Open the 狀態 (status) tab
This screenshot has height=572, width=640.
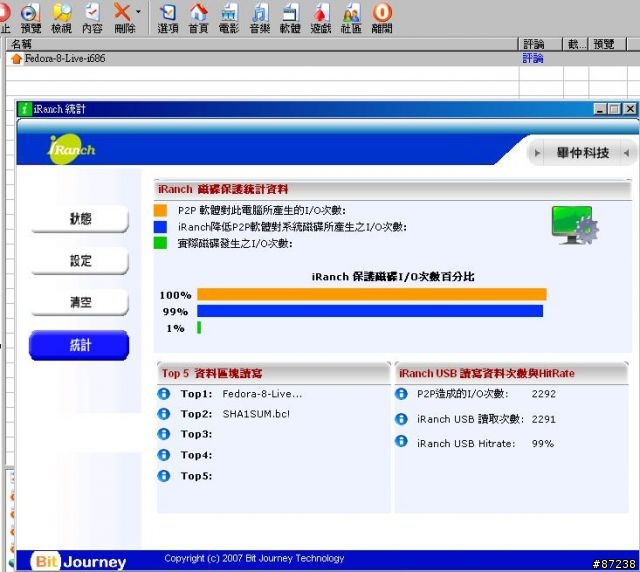[80, 219]
